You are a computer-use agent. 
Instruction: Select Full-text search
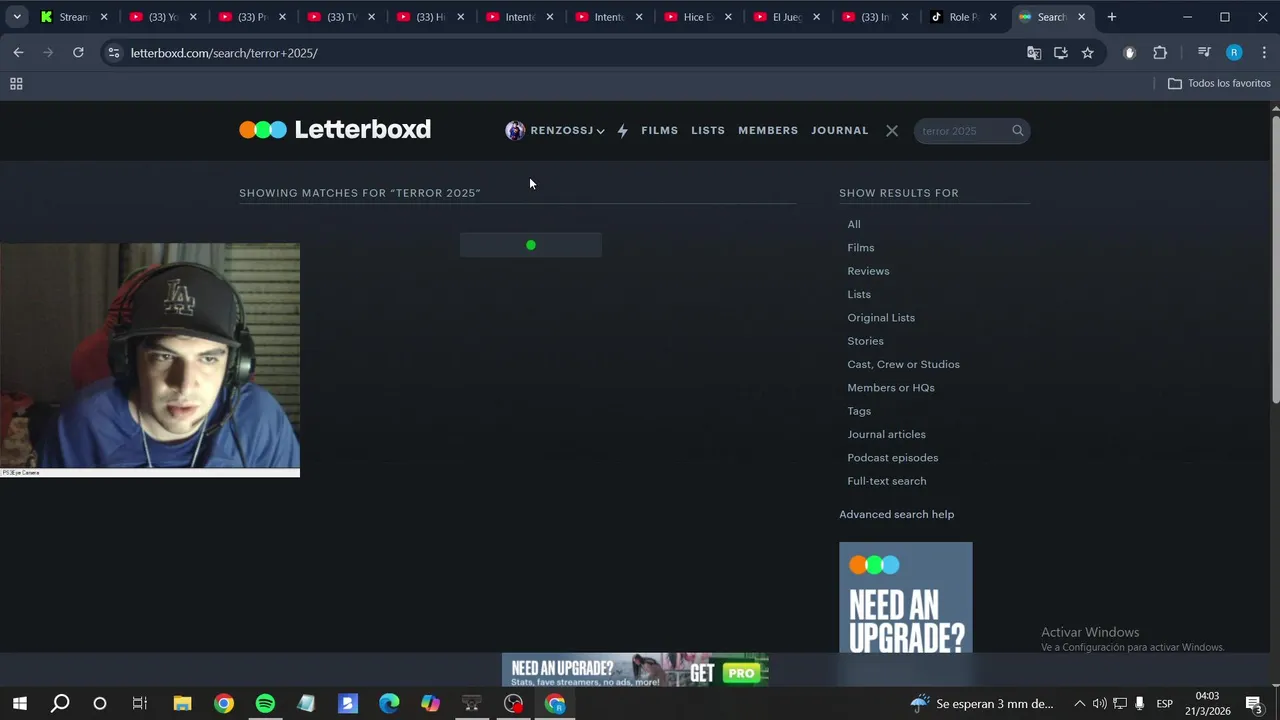click(x=887, y=481)
